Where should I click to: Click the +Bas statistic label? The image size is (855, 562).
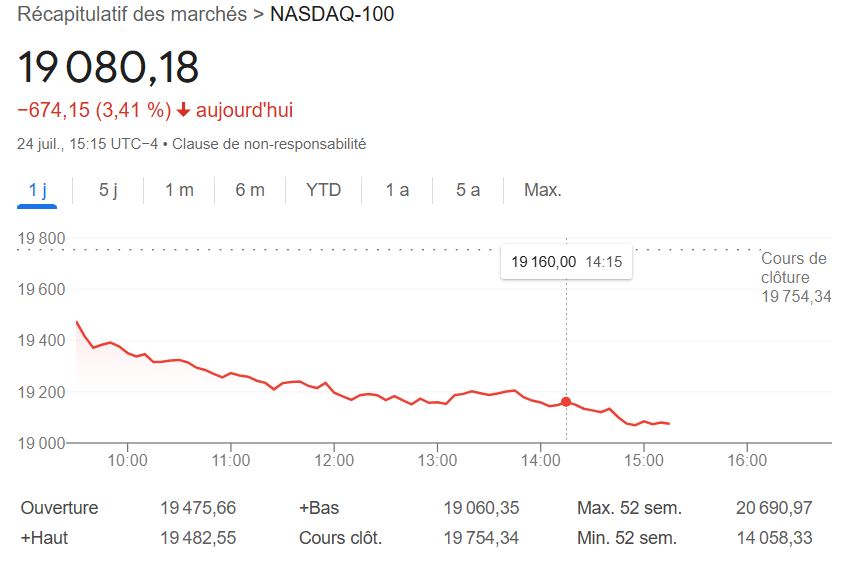pos(320,508)
